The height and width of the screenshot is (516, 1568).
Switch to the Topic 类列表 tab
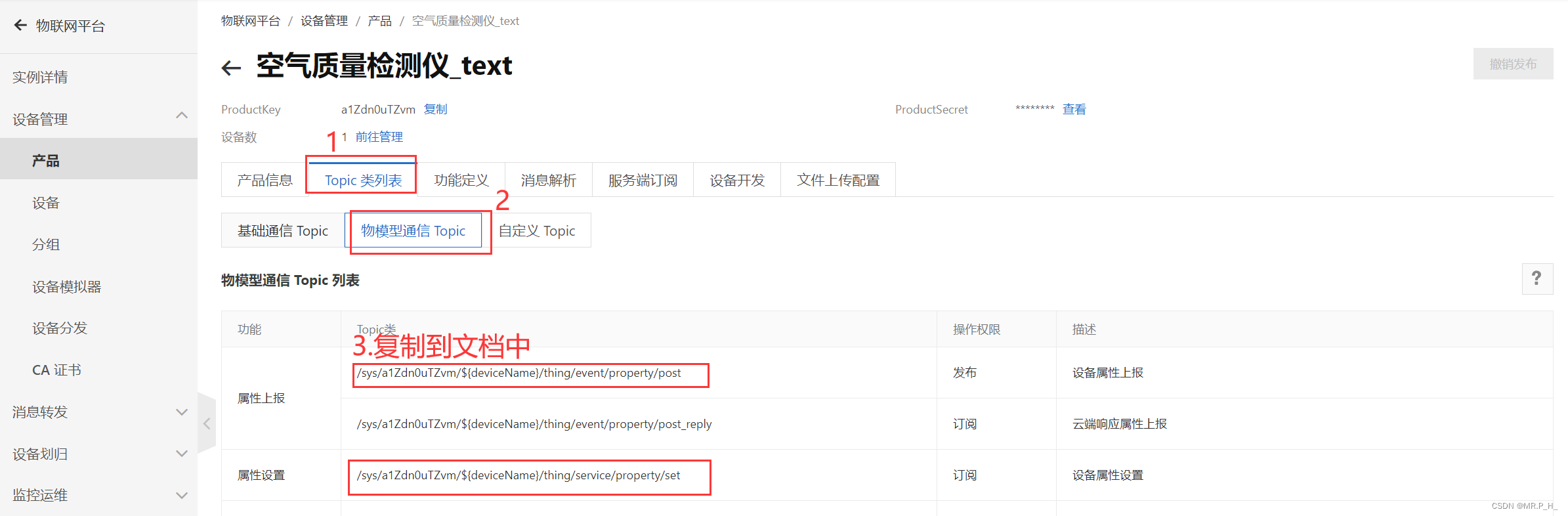coord(363,180)
